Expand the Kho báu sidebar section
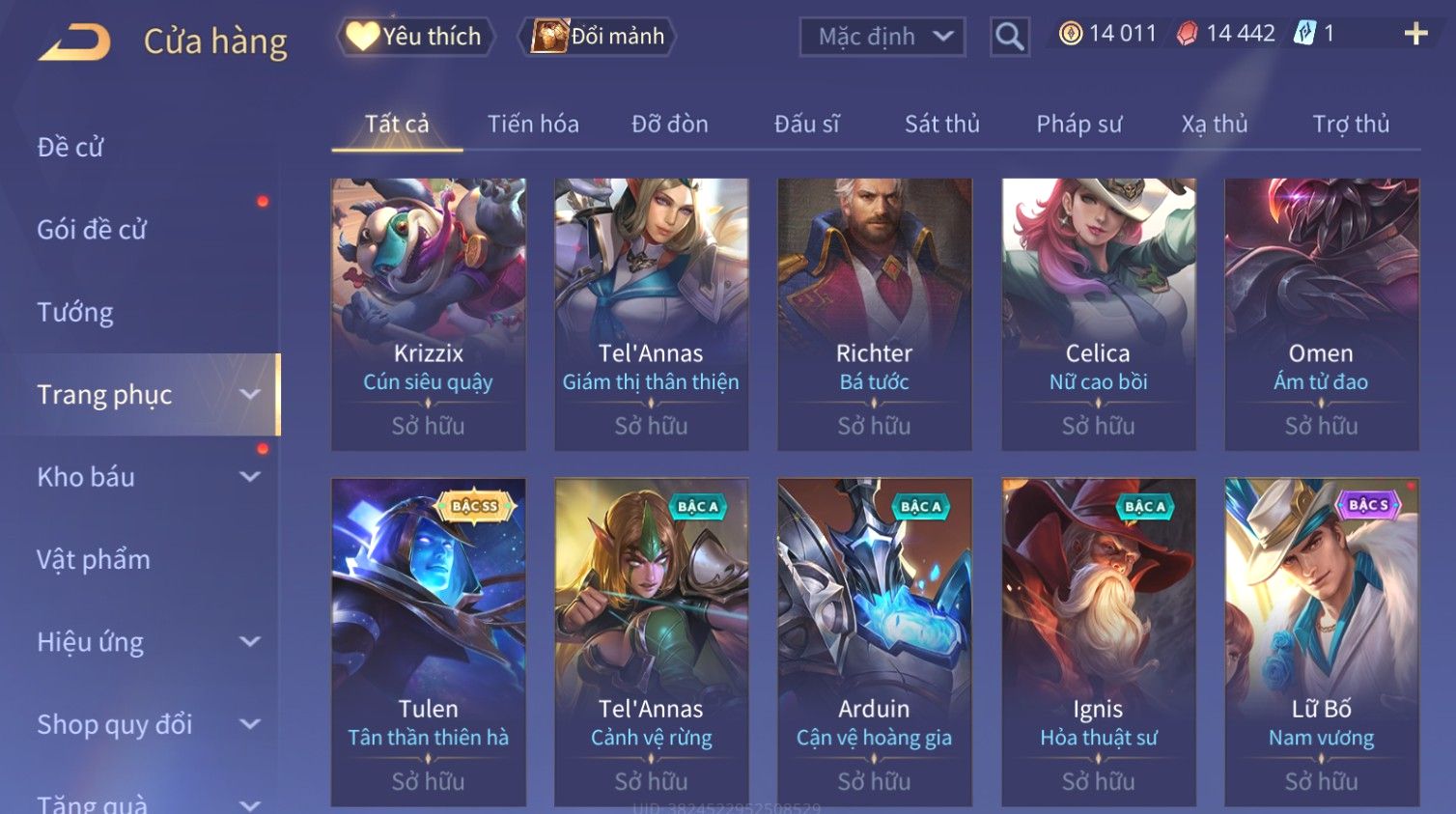Image resolution: width=1456 pixels, height=814 pixels. pyautogui.click(x=249, y=476)
